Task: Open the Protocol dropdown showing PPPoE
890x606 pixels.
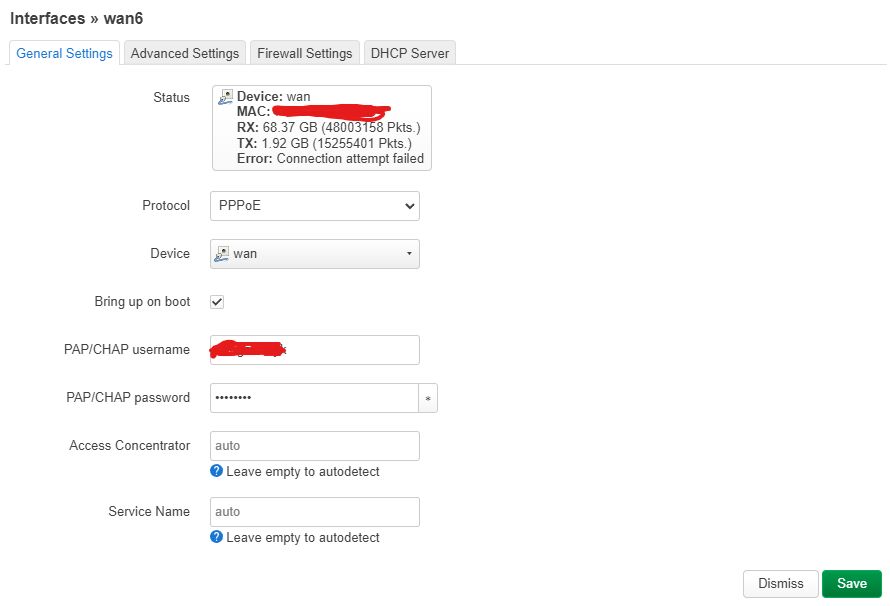Action: [x=315, y=206]
